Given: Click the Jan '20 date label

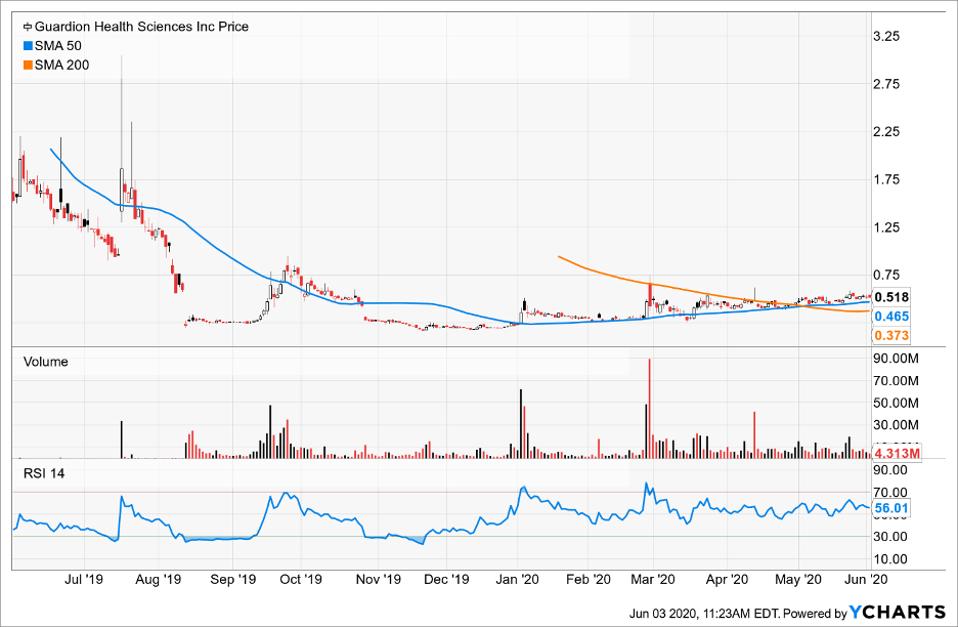Looking at the screenshot, I should tap(517, 579).
